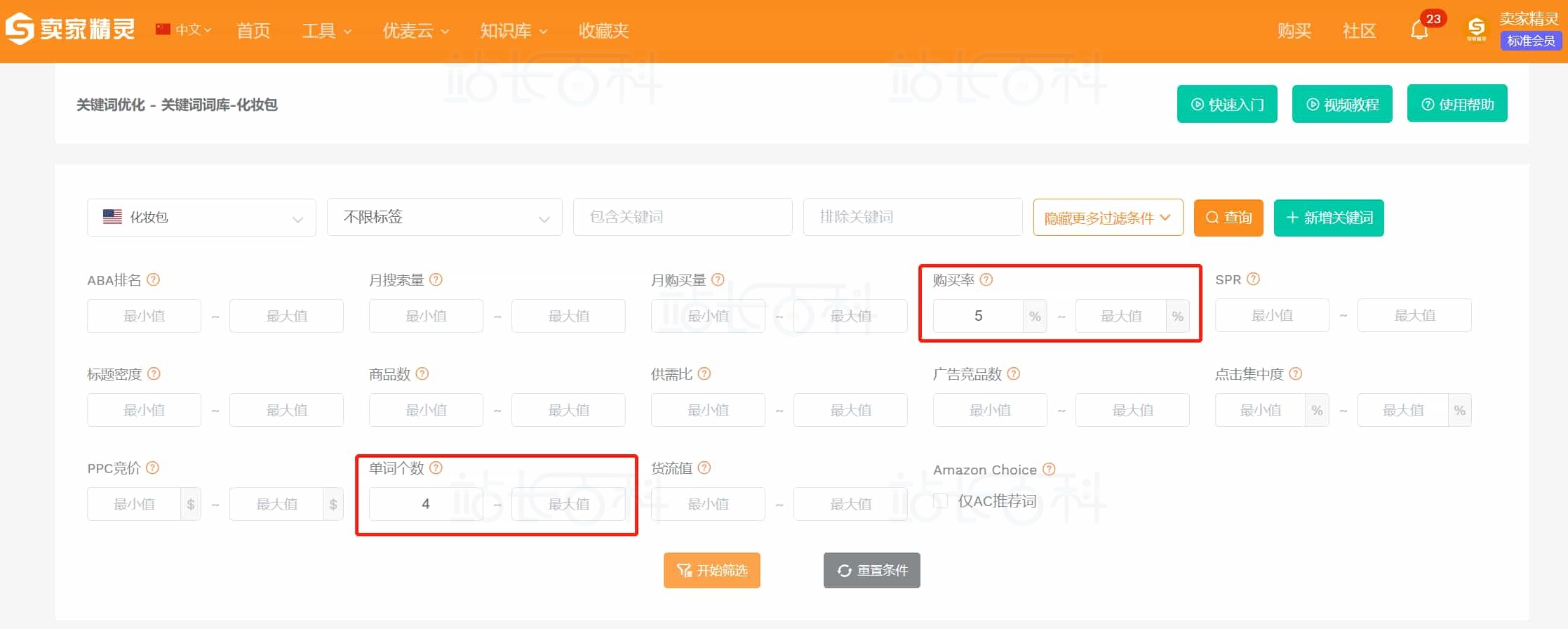Open the notification bell icon

pos(1419,31)
